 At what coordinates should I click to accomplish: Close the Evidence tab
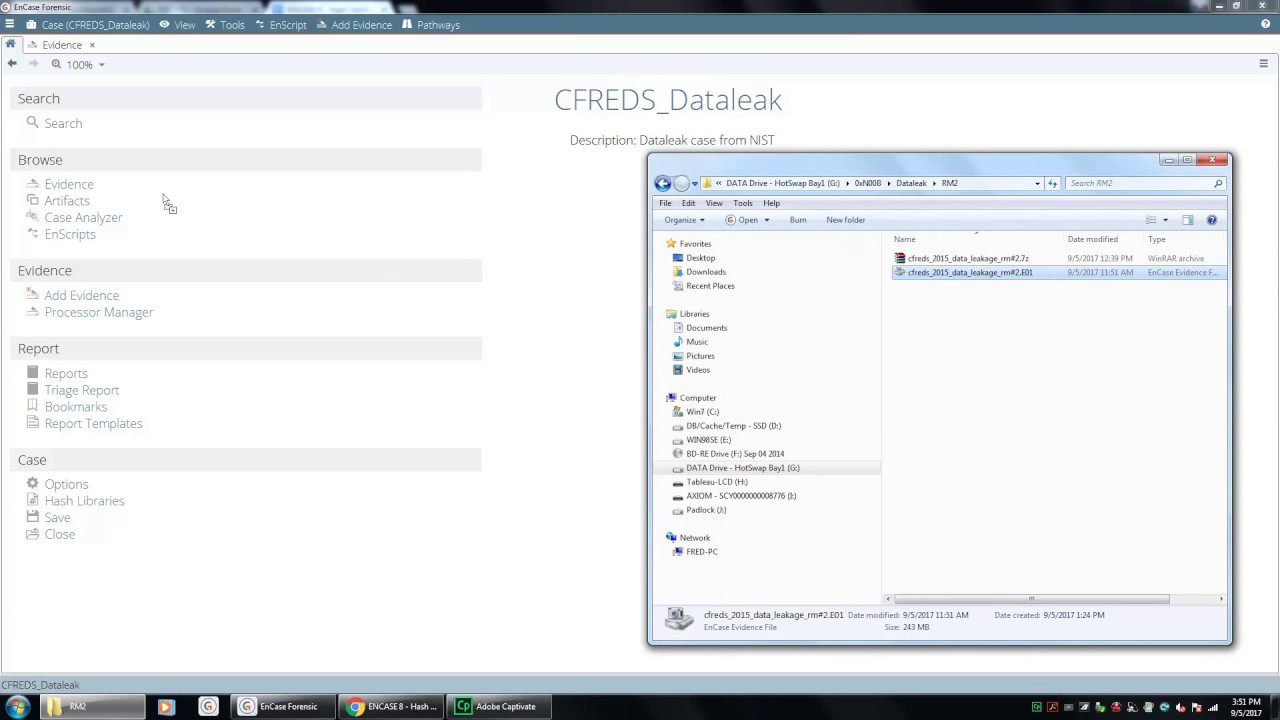[92, 45]
